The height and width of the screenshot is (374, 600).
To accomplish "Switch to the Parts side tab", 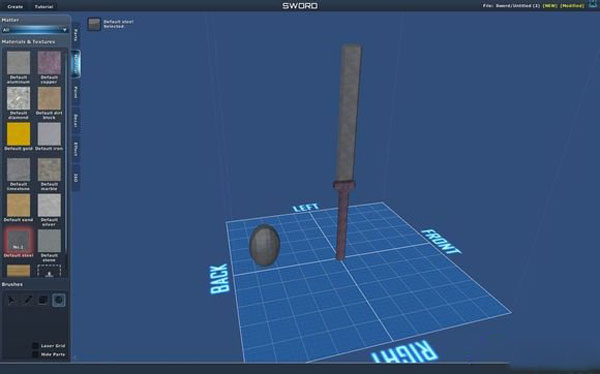I will [76, 36].
